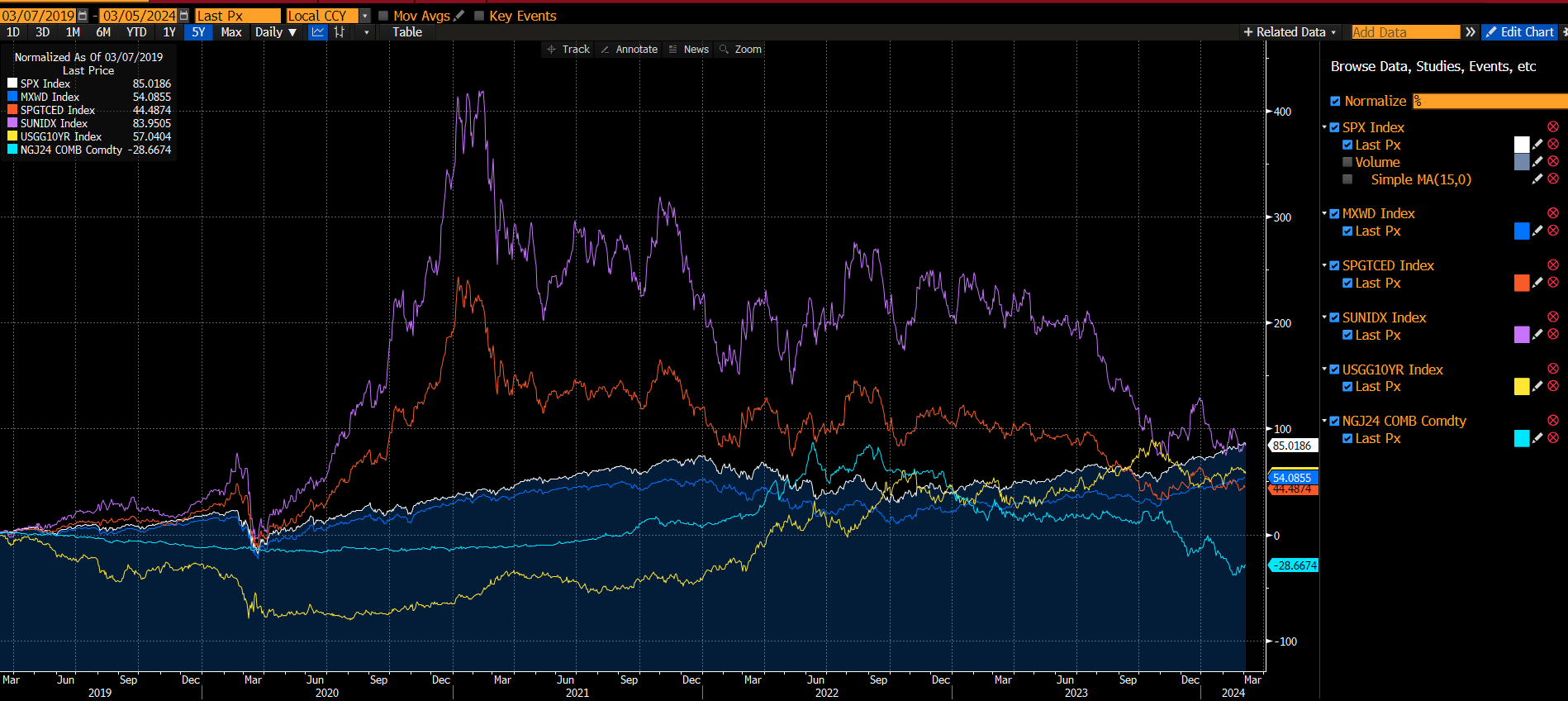This screenshot has height=701, width=1568.
Task: Tick the SPX Index Volume checkbox
Action: click(x=1347, y=162)
